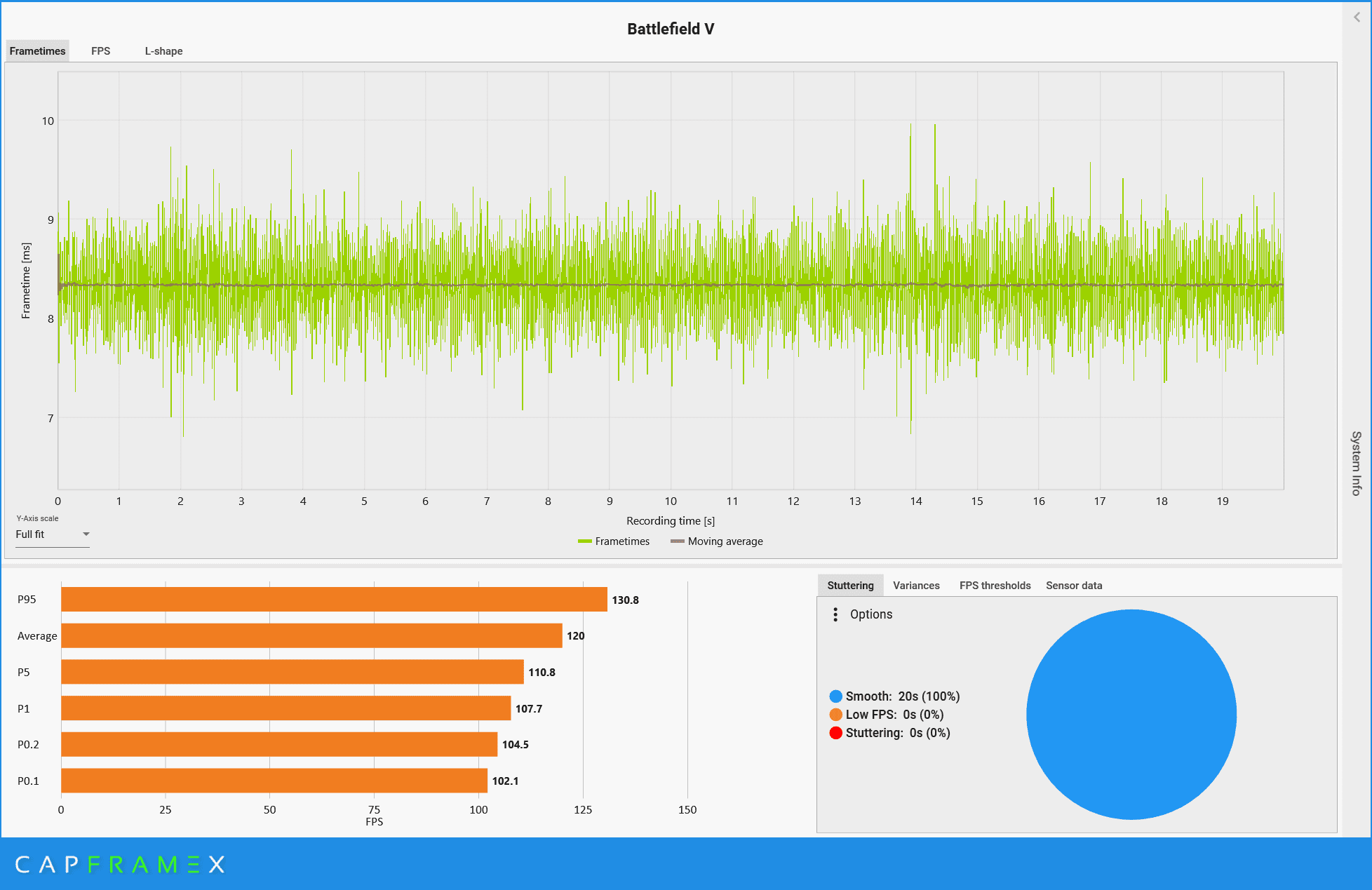Click the Battlefield V chart title
Screen dimensions: 1372x890
click(671, 29)
